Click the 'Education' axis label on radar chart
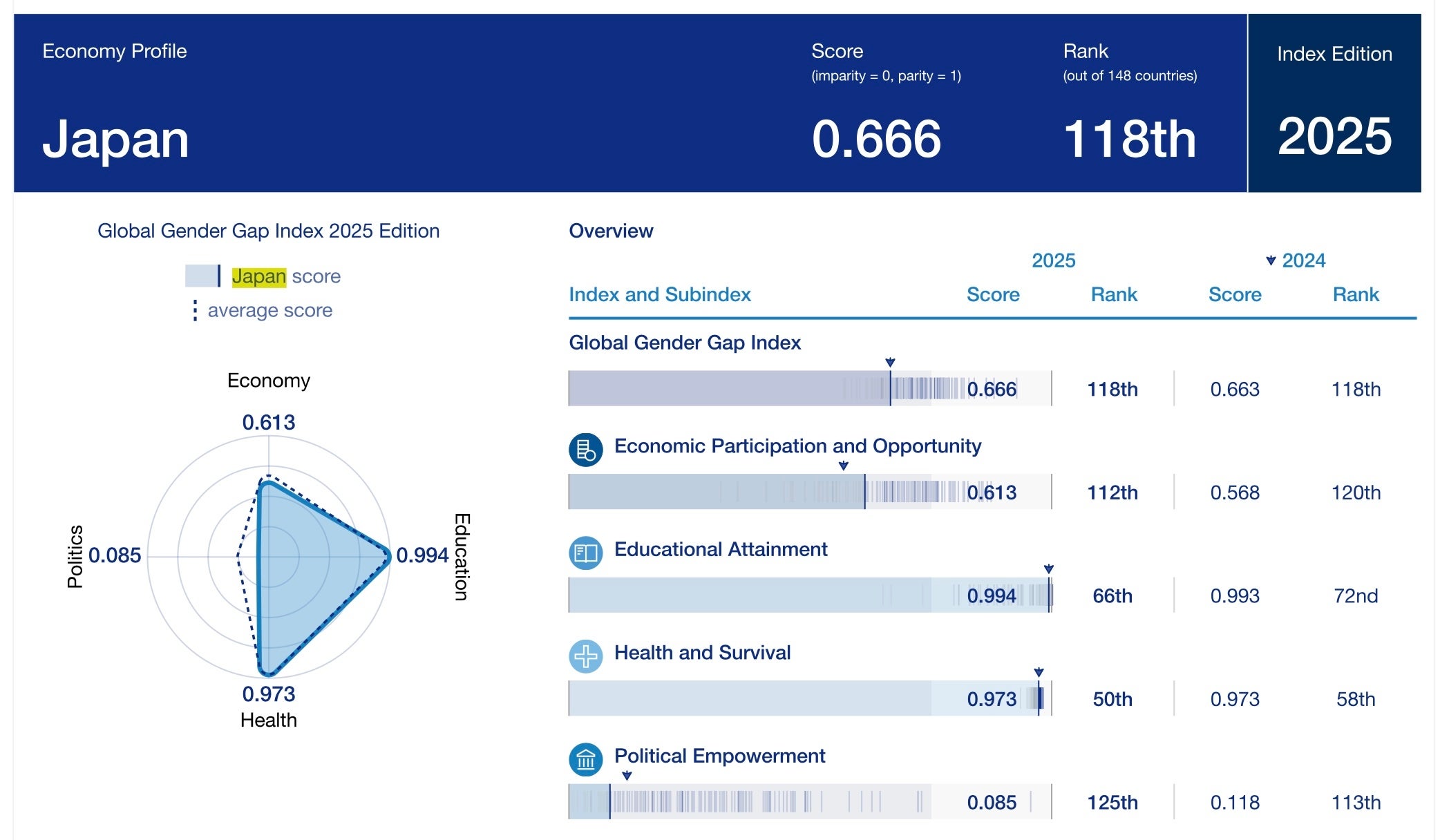 click(x=462, y=557)
